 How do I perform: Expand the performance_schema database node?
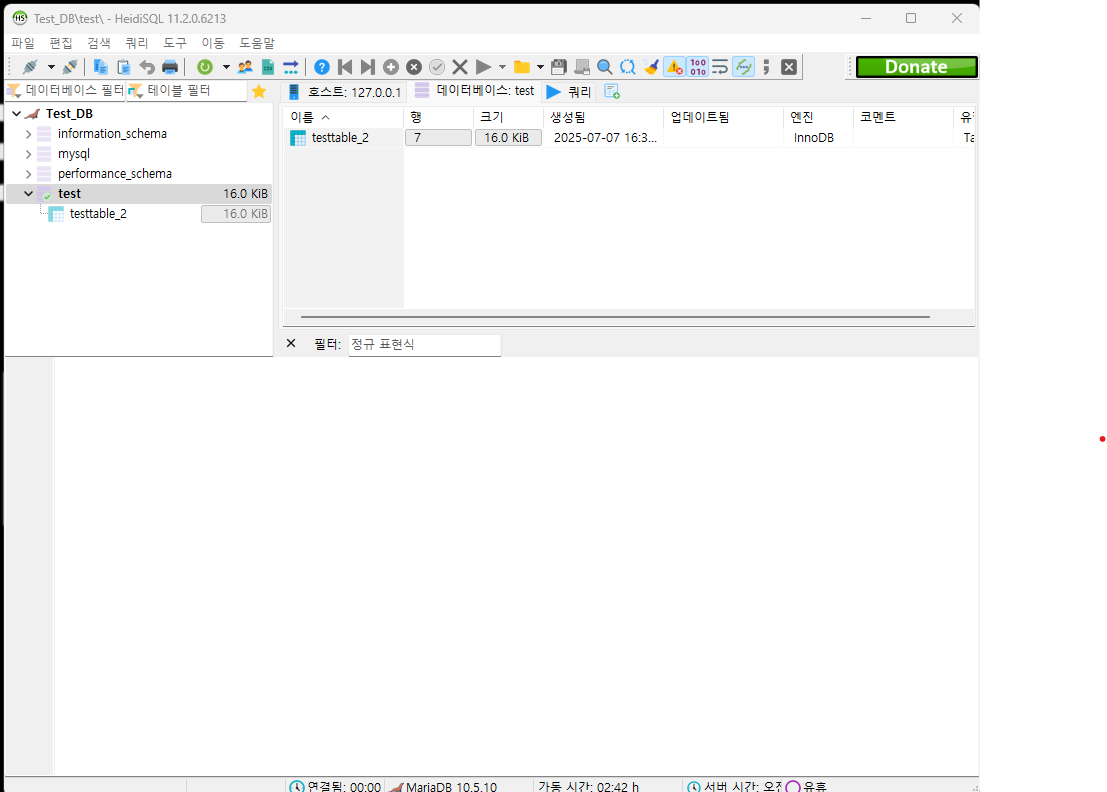[x=28, y=174]
